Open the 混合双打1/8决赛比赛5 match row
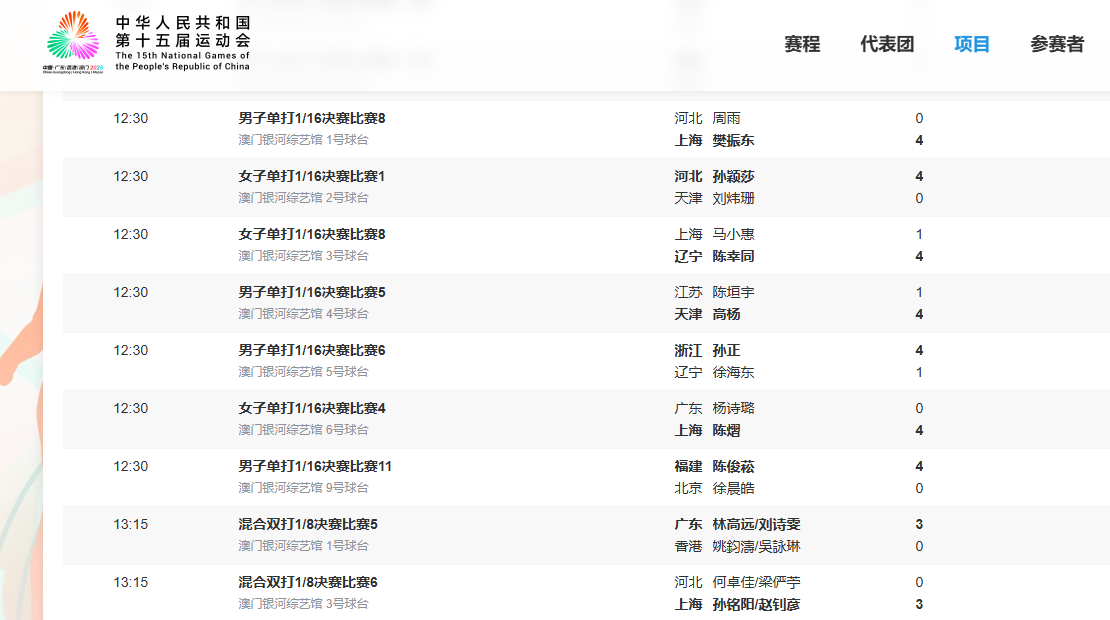Image resolution: width=1110 pixels, height=620 pixels. (x=309, y=524)
